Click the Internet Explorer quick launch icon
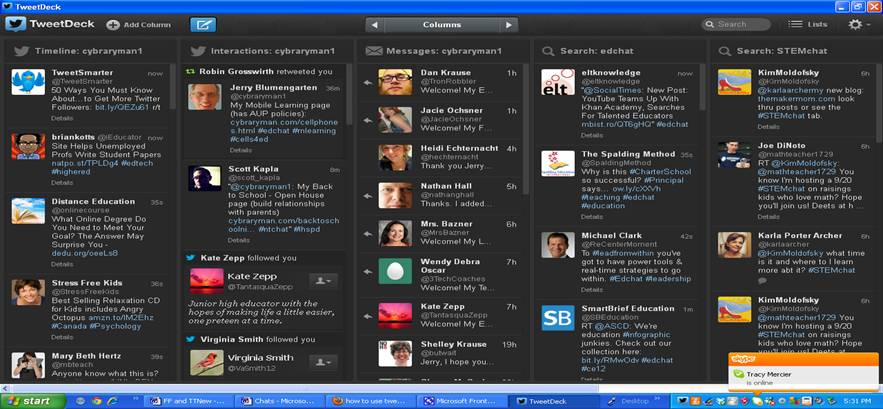The width and height of the screenshot is (883, 409). point(112,401)
